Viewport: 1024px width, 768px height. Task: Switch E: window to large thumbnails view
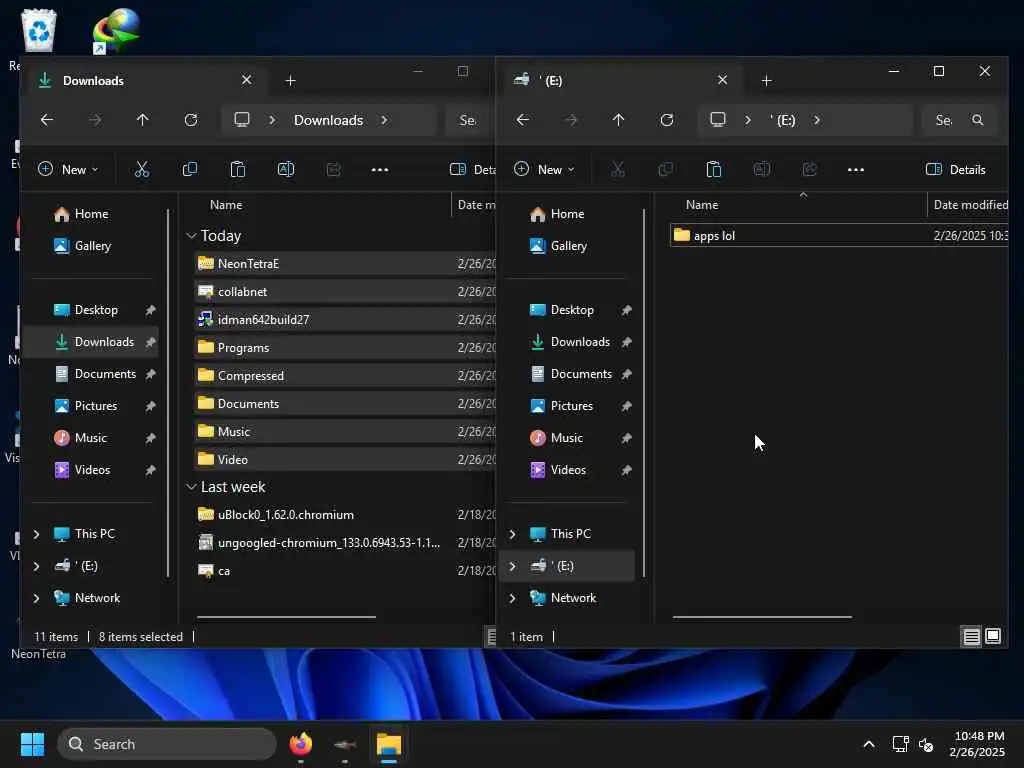(993, 636)
